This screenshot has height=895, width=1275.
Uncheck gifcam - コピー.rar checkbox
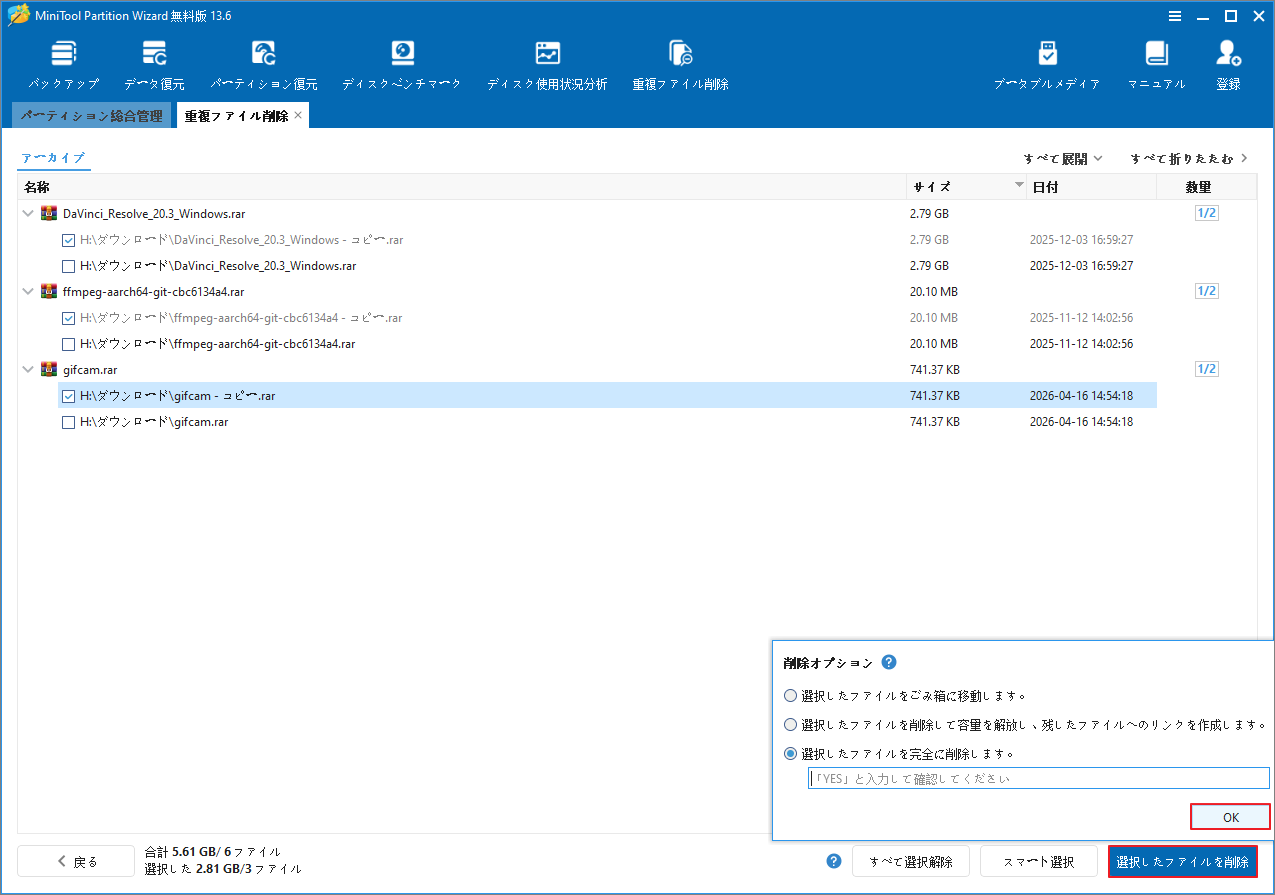[x=69, y=396]
